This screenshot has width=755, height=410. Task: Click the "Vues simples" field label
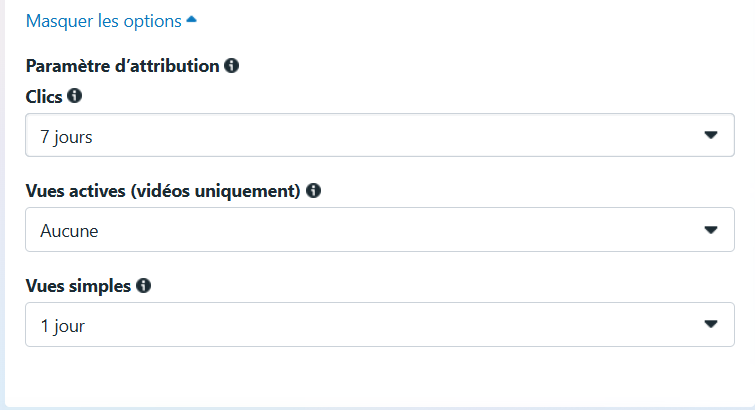[78, 286]
